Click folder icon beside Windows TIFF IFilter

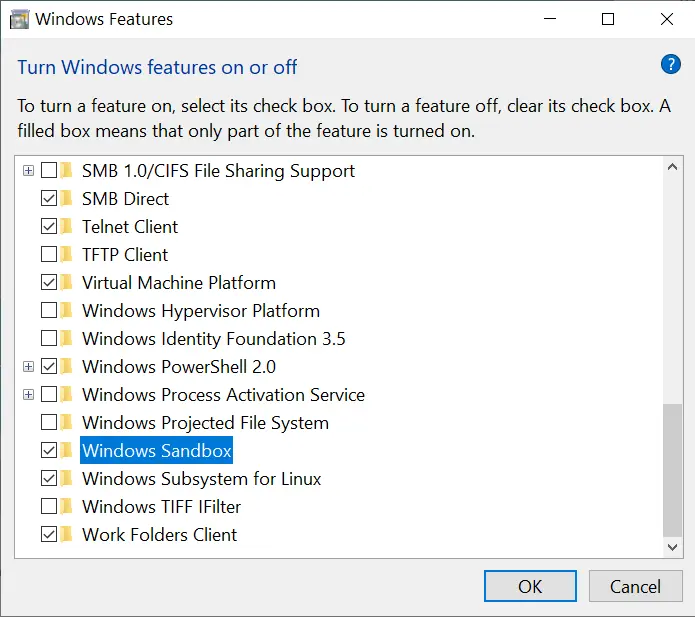click(x=66, y=507)
